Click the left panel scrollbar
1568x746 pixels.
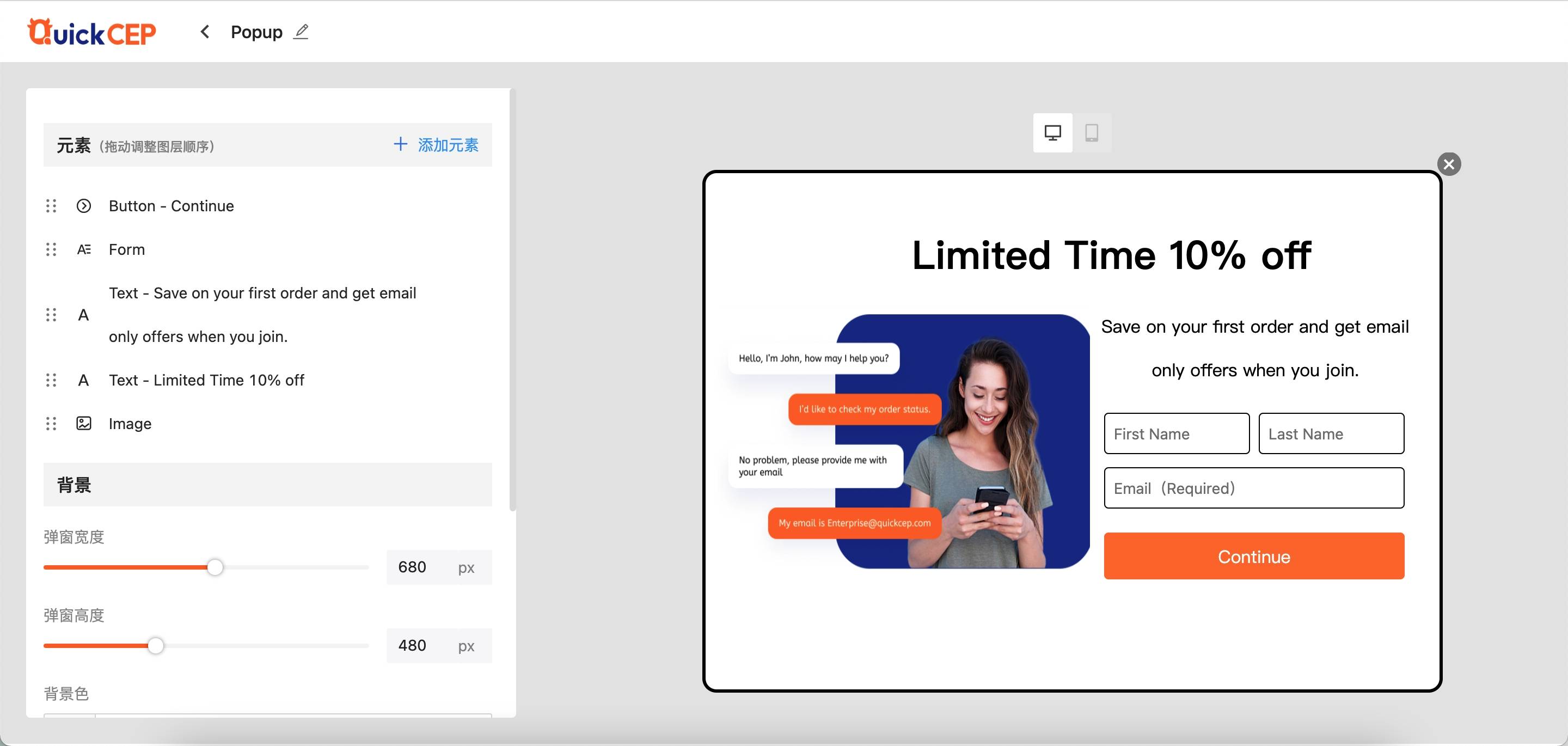(512, 299)
